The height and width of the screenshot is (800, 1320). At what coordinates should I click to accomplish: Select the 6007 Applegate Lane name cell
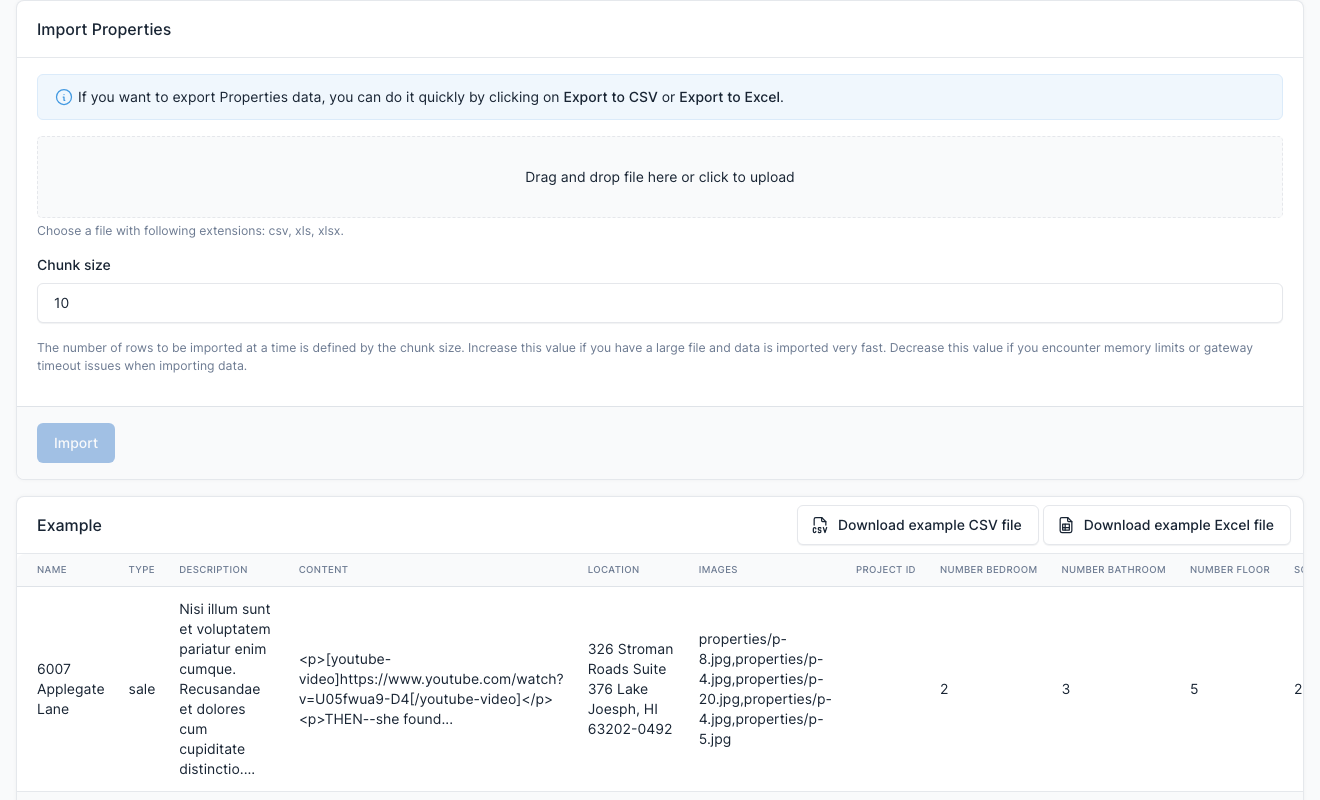(71, 689)
